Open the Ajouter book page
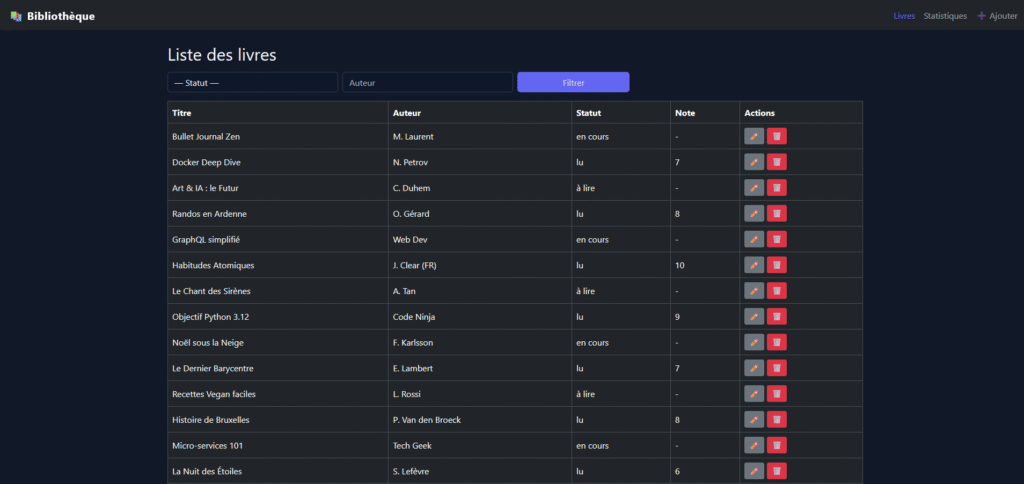 [997, 16]
